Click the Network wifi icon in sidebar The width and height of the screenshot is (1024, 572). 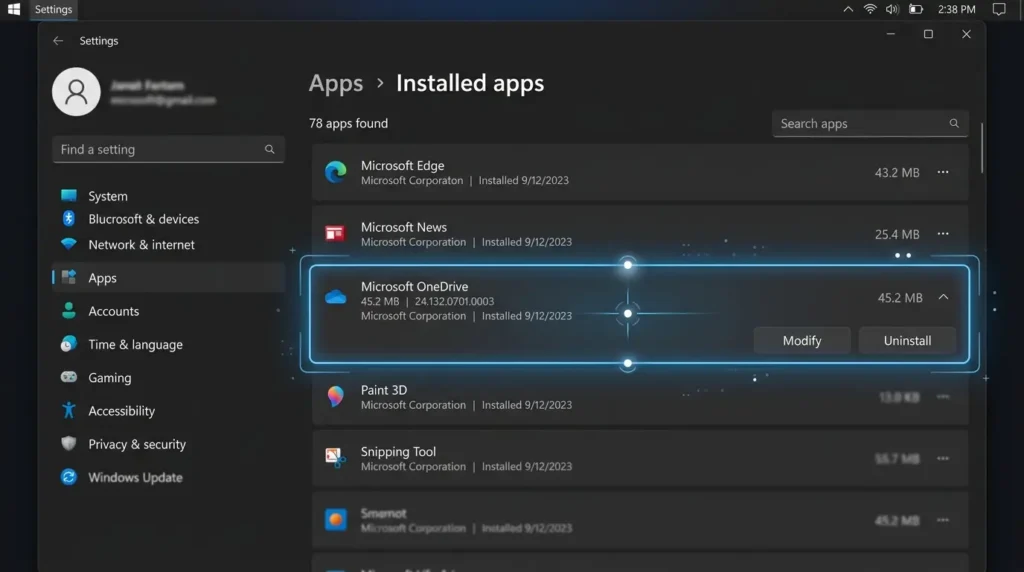pyautogui.click(x=69, y=244)
